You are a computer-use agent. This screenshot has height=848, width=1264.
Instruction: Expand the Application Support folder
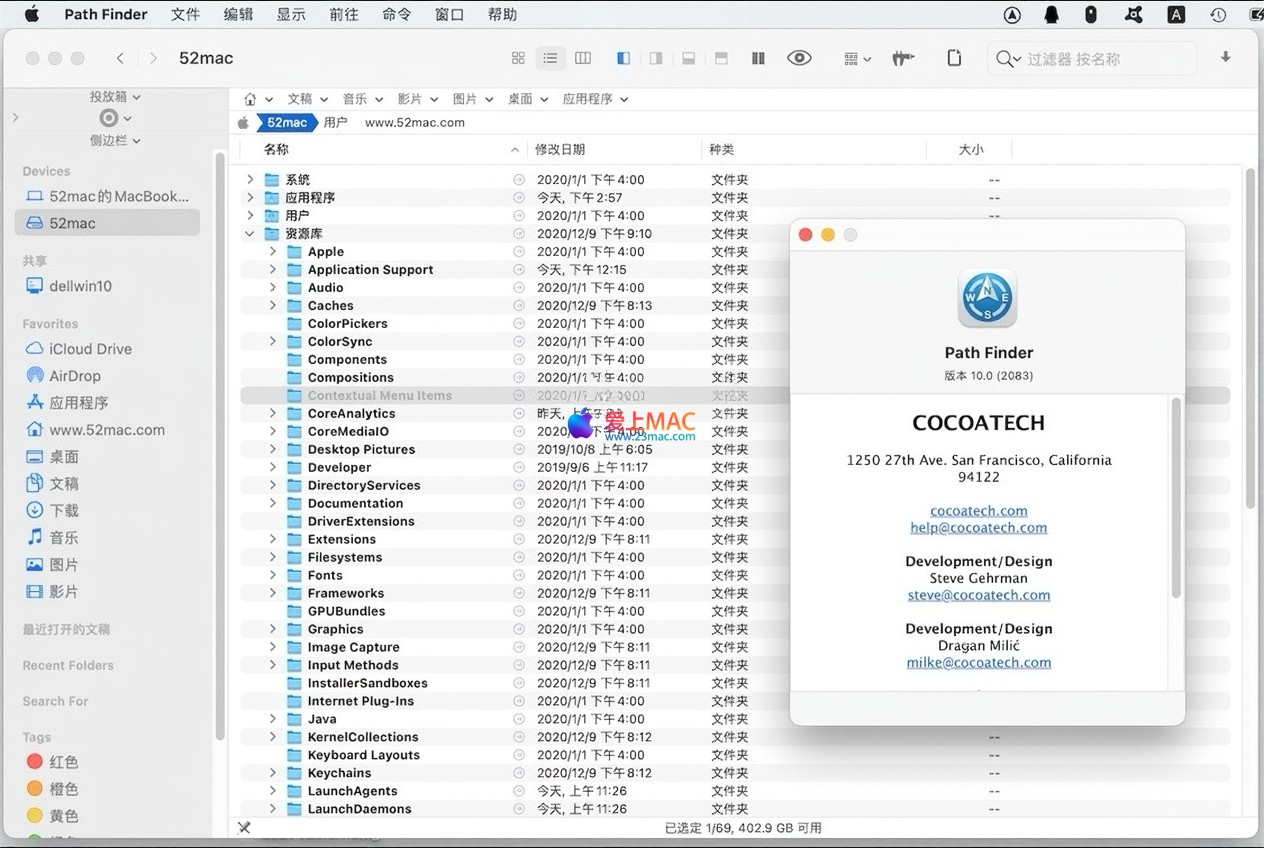[273, 270]
